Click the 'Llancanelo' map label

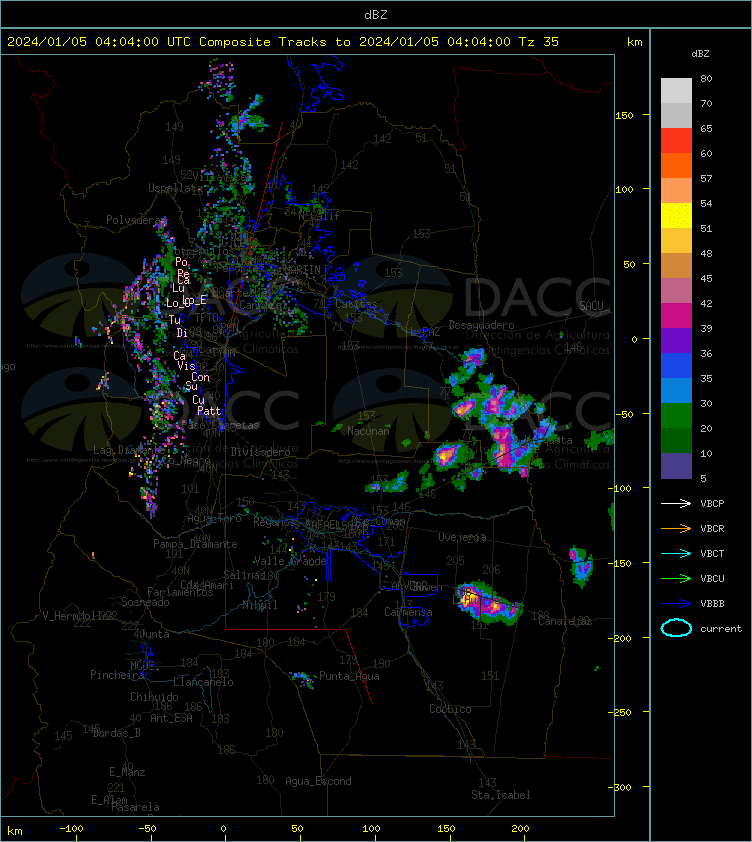[203, 683]
